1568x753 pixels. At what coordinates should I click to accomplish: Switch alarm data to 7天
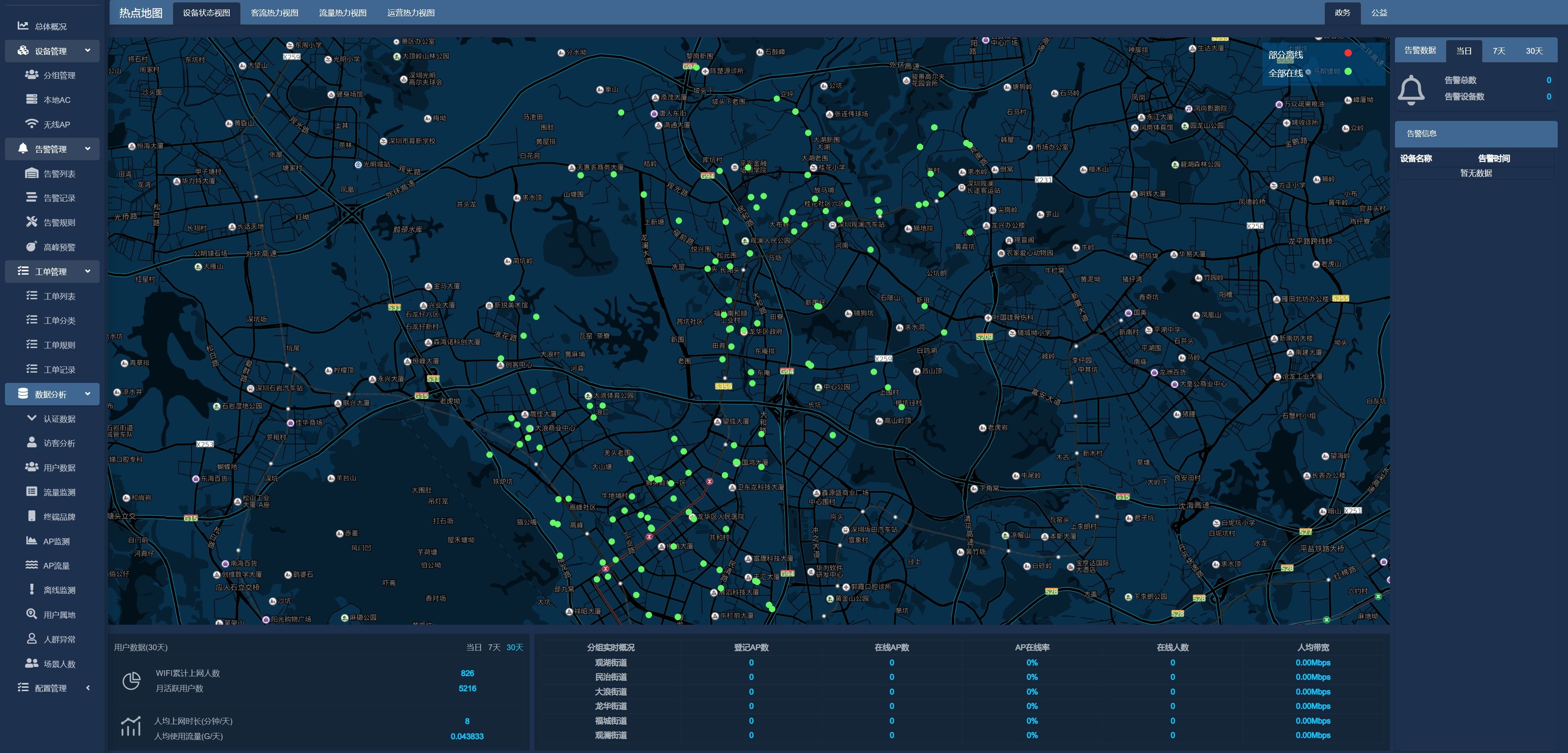tap(1499, 51)
